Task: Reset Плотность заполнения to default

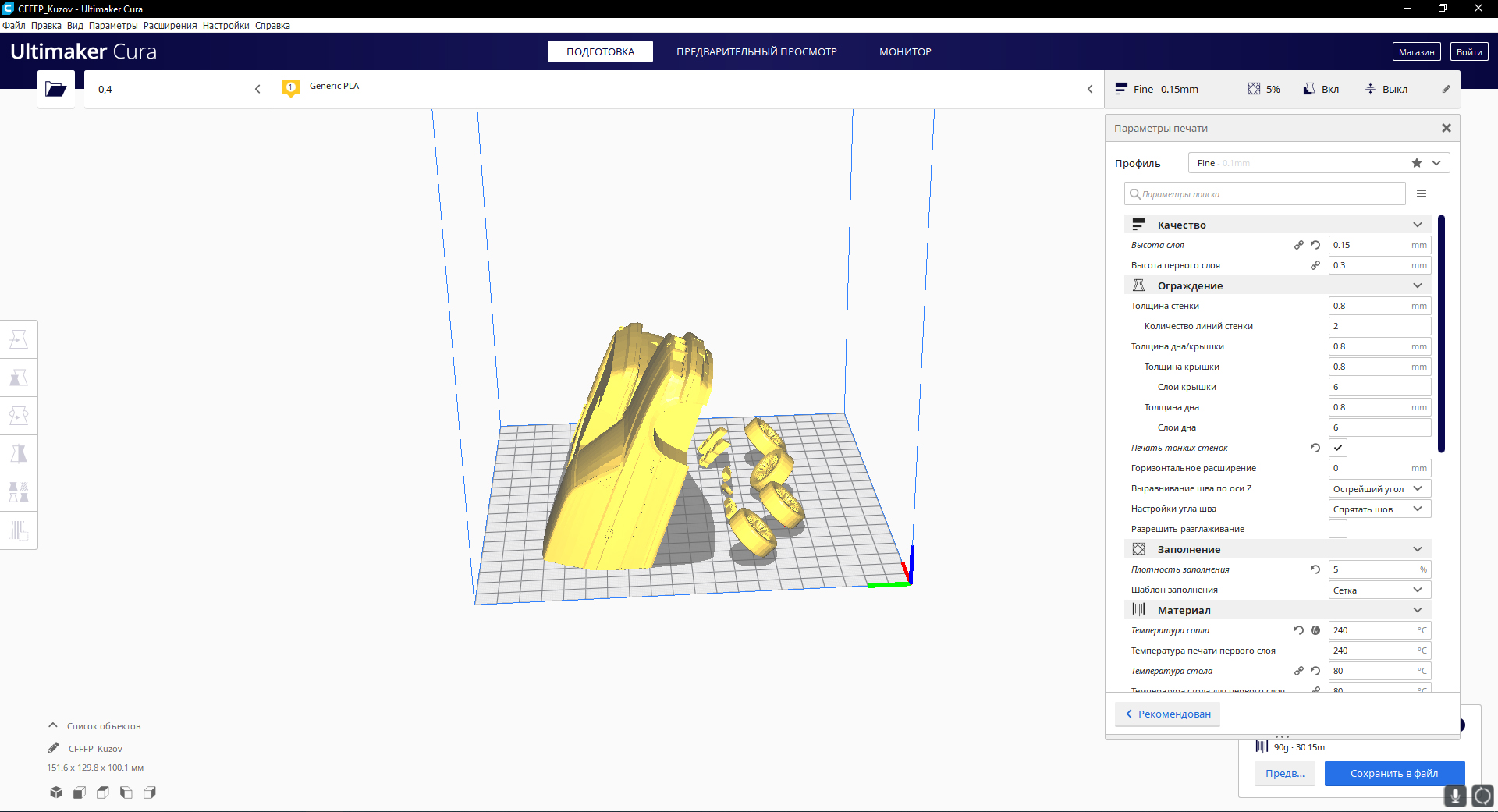Action: coord(1315,569)
